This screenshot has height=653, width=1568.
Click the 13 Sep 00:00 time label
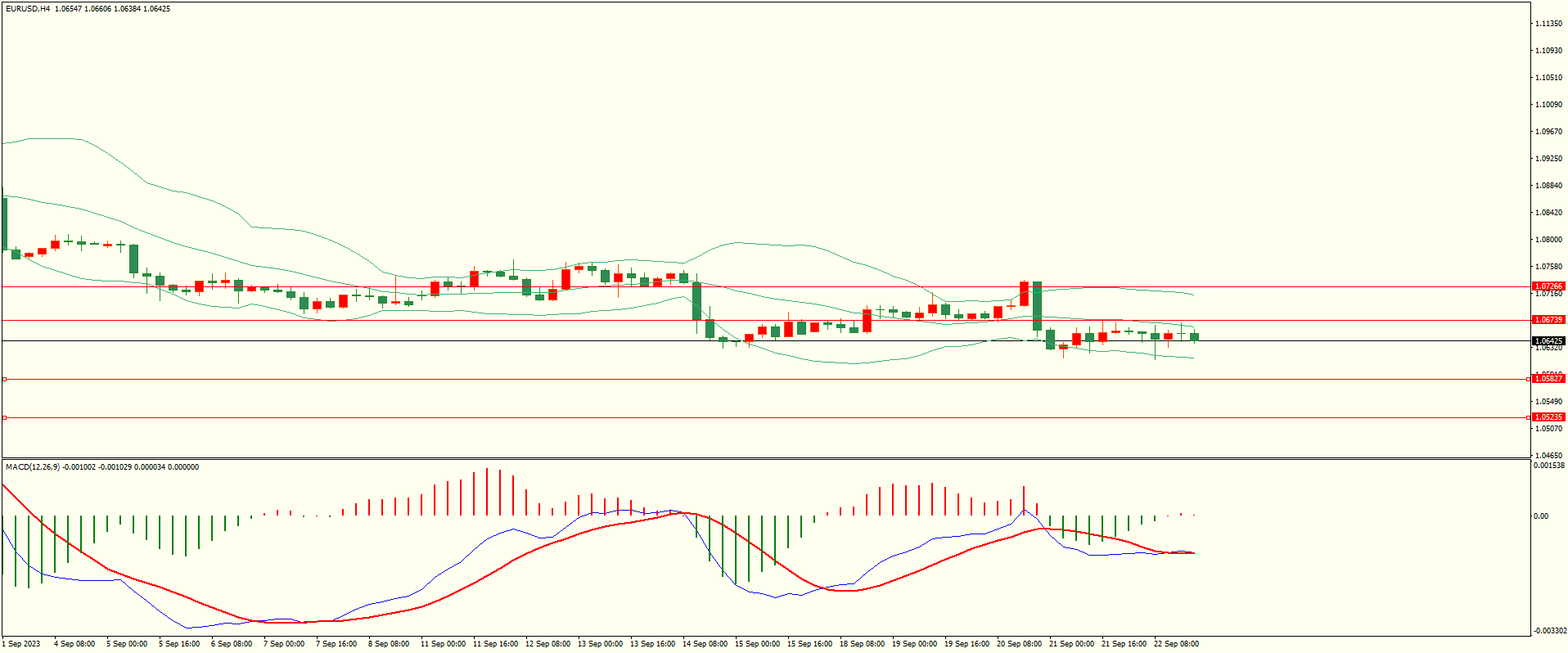coord(600,644)
